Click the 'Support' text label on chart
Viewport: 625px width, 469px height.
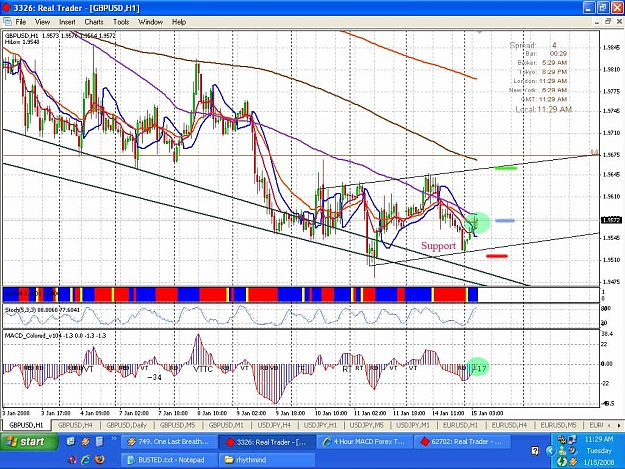click(x=438, y=246)
